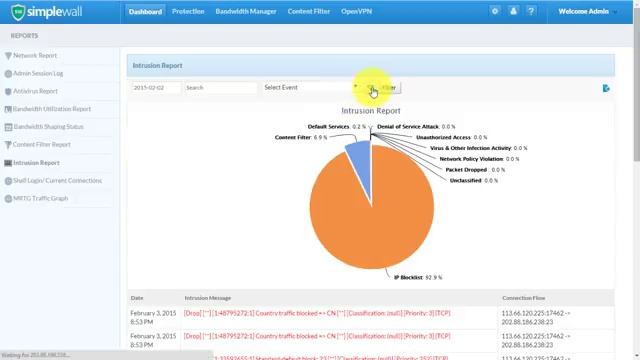640x360 pixels.
Task: Click the Simplewall shield logo
Action: [18, 12]
